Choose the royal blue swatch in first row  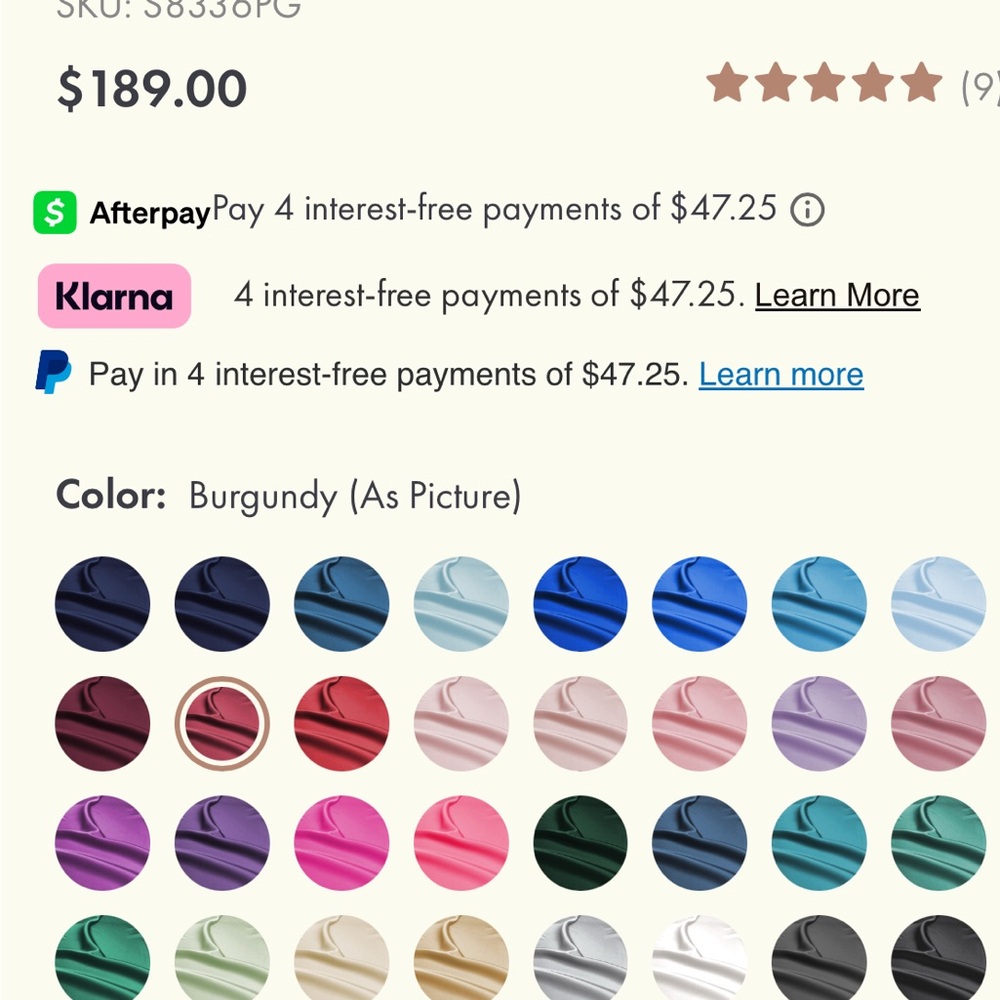[x=580, y=604]
